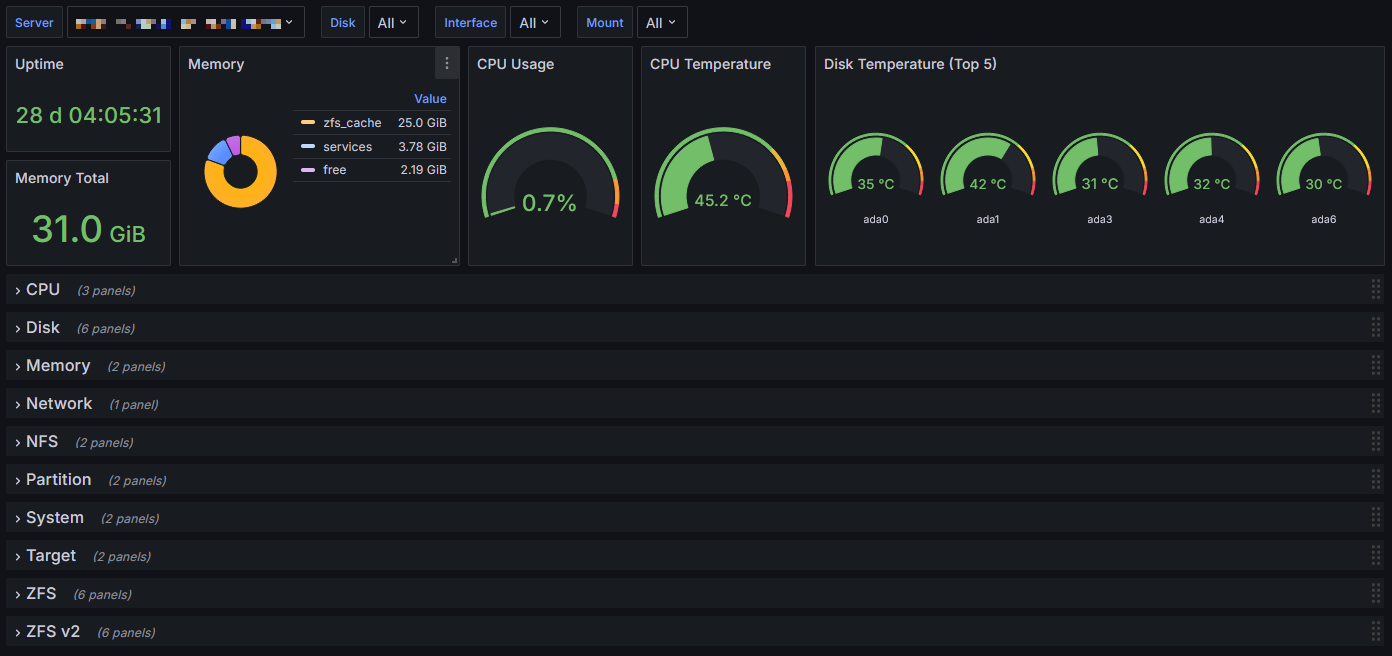Click the services blue color swatch

[x=307, y=146]
